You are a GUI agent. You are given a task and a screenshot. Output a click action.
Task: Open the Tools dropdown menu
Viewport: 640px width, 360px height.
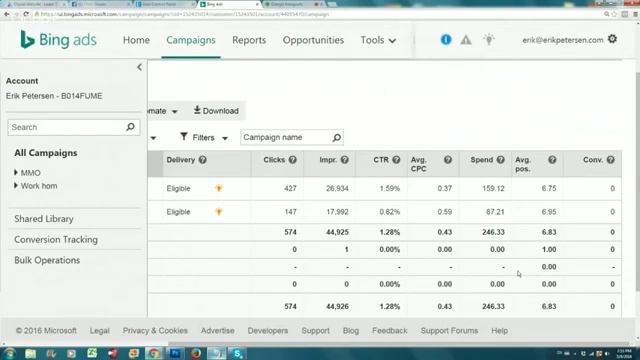point(378,40)
